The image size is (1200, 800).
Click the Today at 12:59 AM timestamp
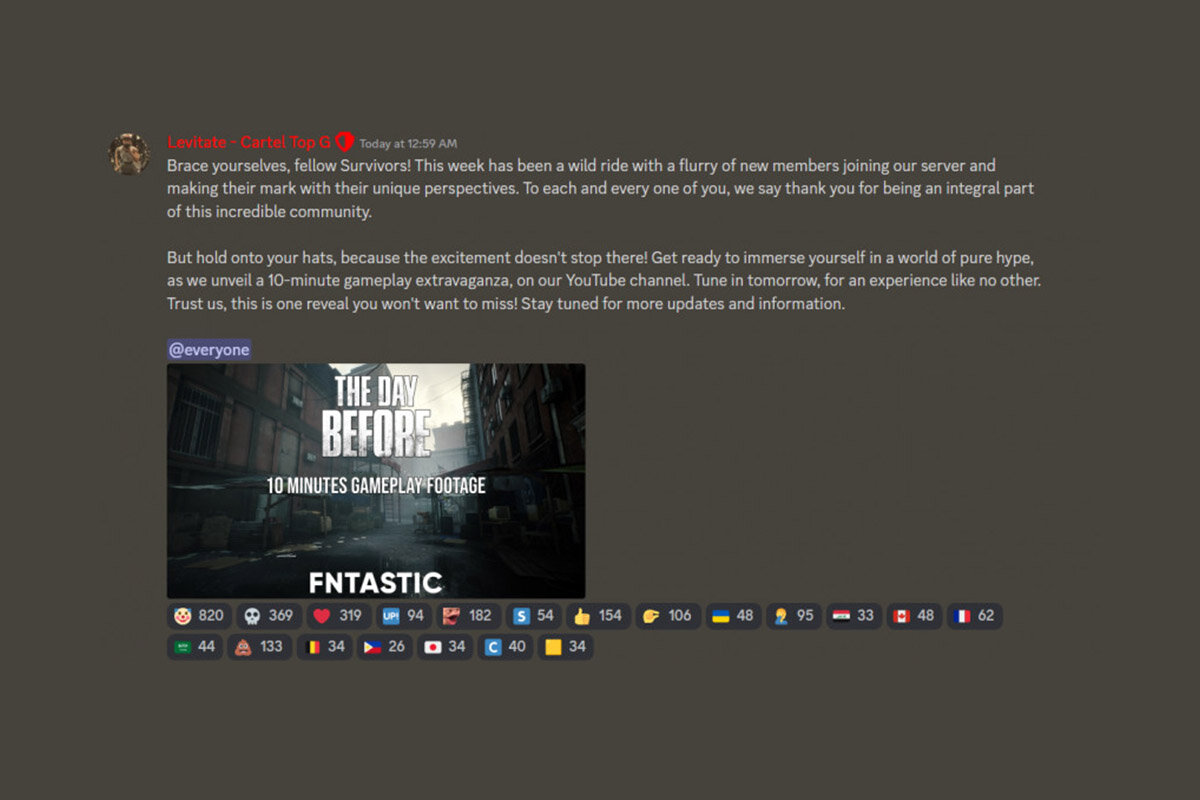point(408,144)
